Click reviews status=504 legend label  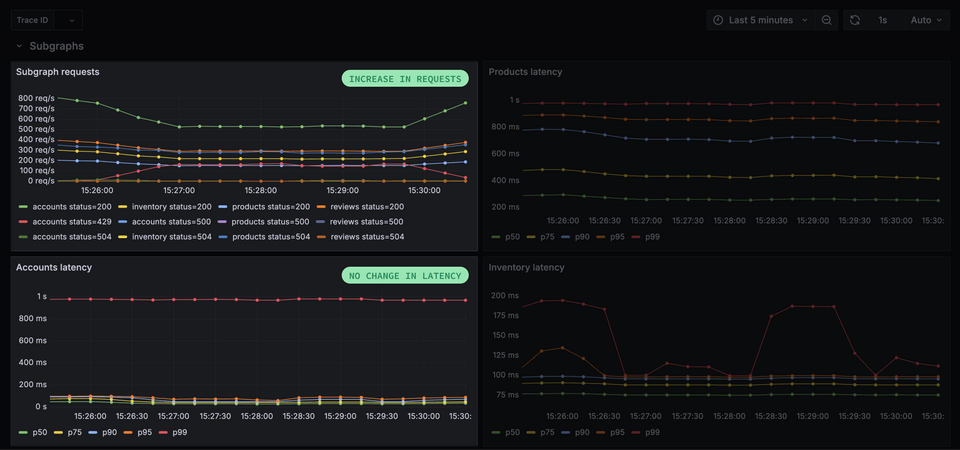point(367,236)
